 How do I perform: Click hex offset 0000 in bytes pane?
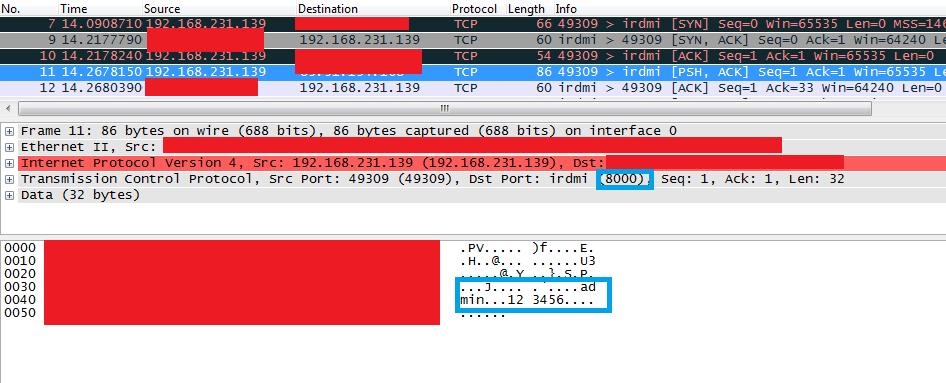(21, 248)
